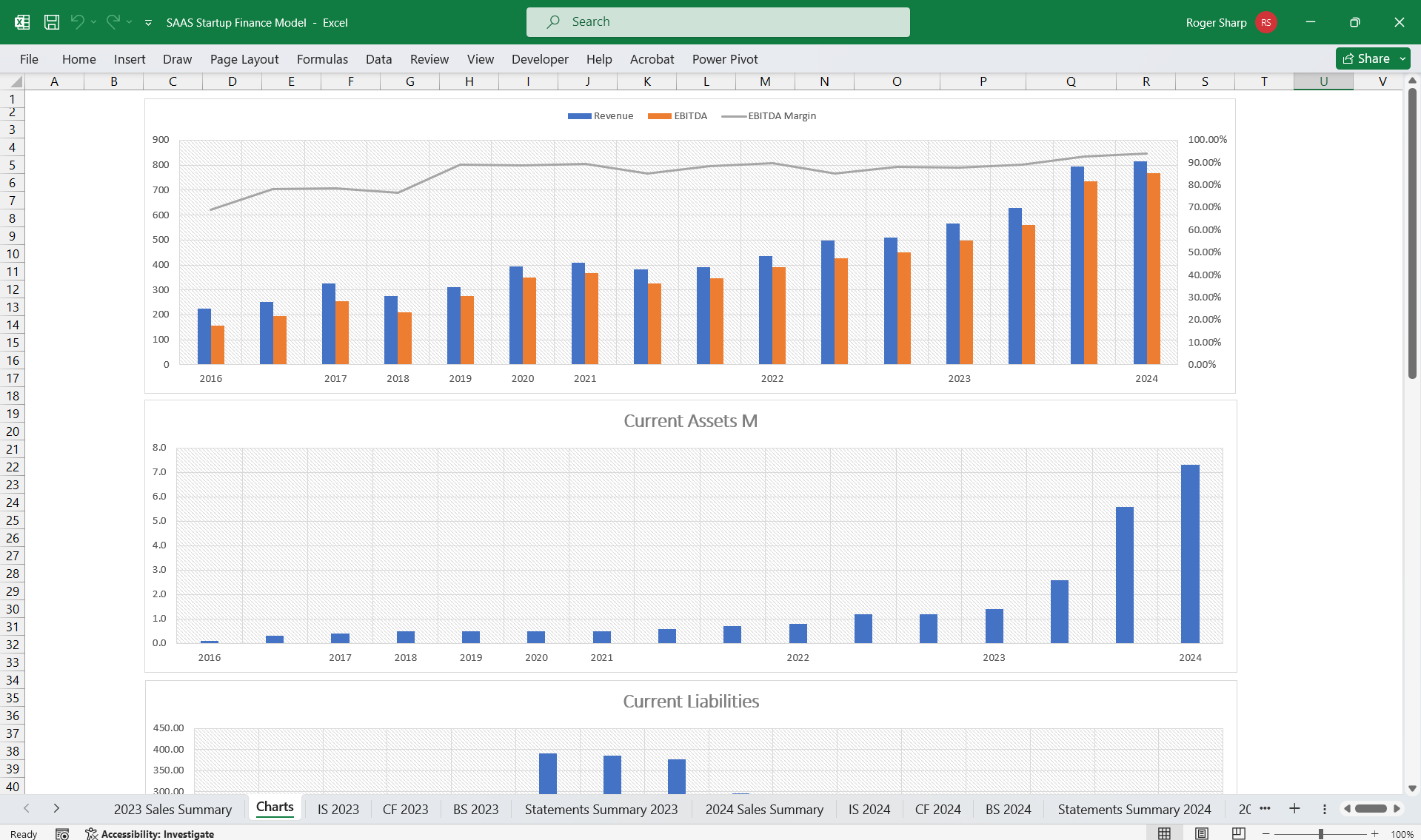This screenshot has height=840, width=1421.
Task: Open the Acrobat ribbon tab
Action: [x=652, y=59]
